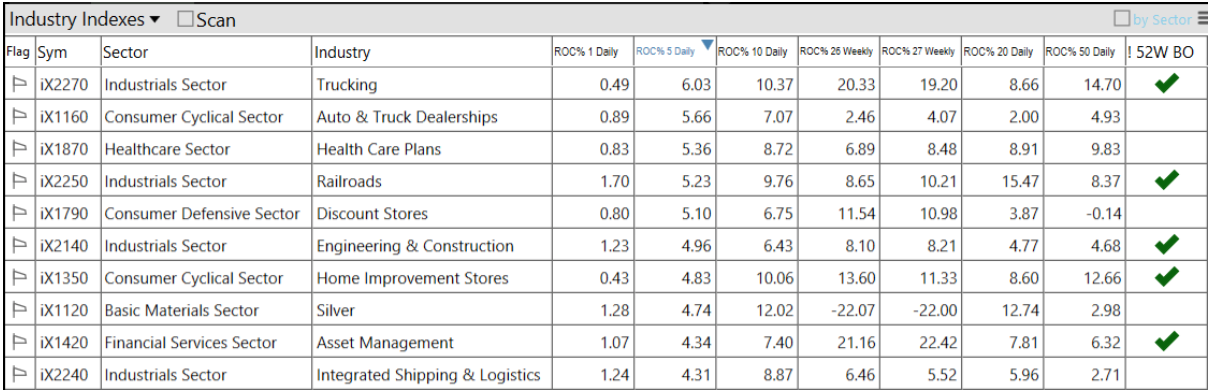Flag the Railroads industry row
The image size is (1210, 392).
(x=19, y=181)
